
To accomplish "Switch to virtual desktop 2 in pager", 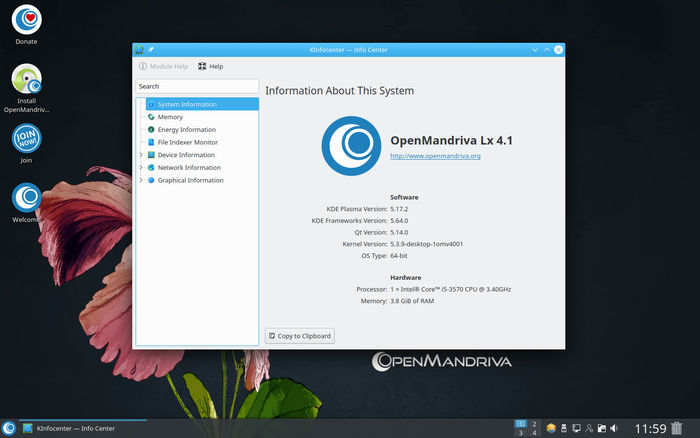I will pyautogui.click(x=535, y=424).
